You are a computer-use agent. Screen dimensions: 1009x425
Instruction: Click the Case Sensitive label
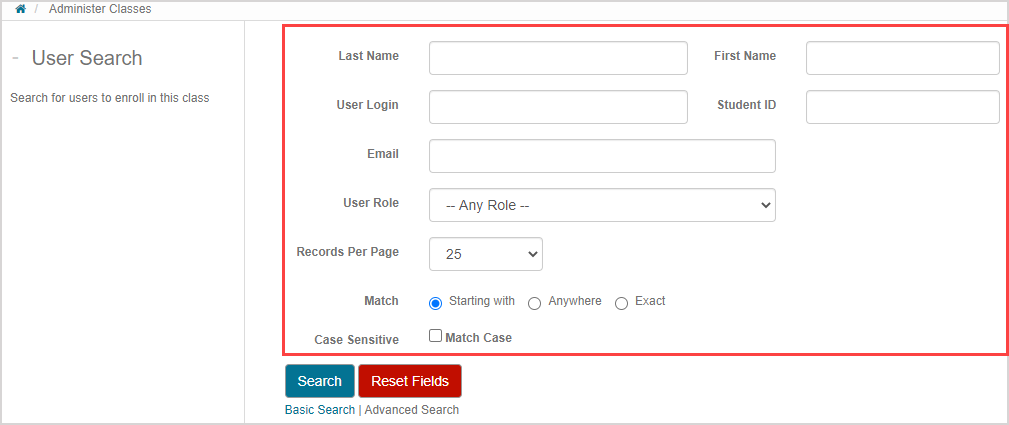356,340
